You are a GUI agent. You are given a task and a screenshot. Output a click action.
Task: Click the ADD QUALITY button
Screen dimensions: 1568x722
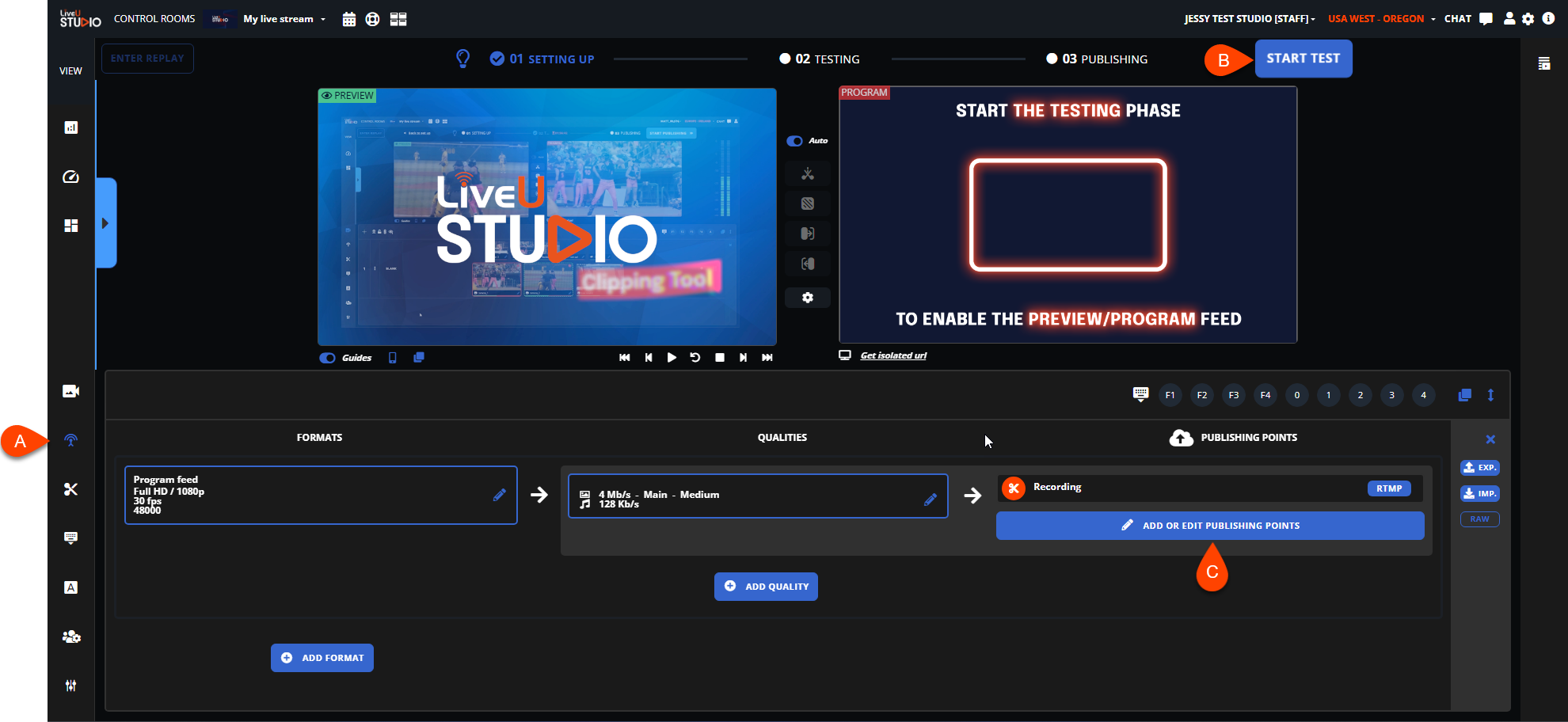pos(766,587)
